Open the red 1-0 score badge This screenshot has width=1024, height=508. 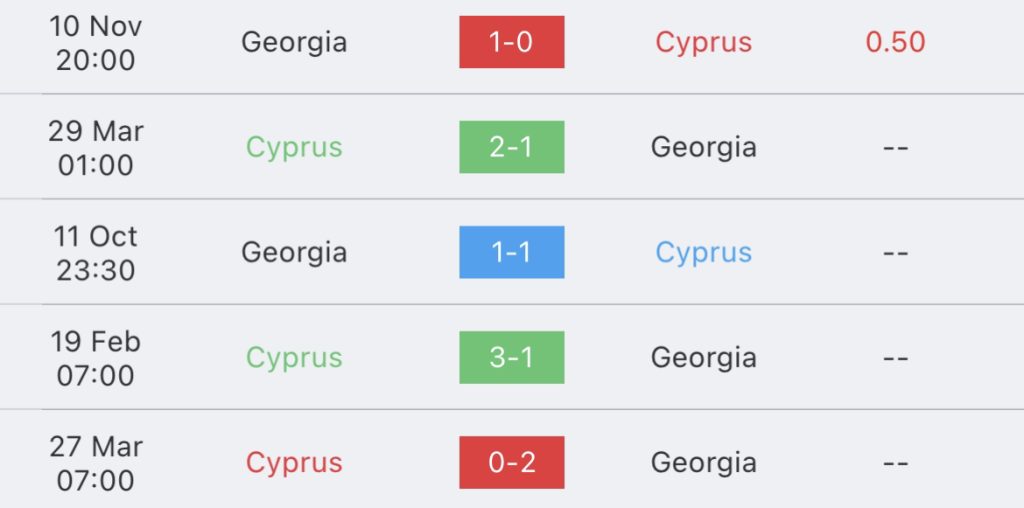(x=511, y=42)
